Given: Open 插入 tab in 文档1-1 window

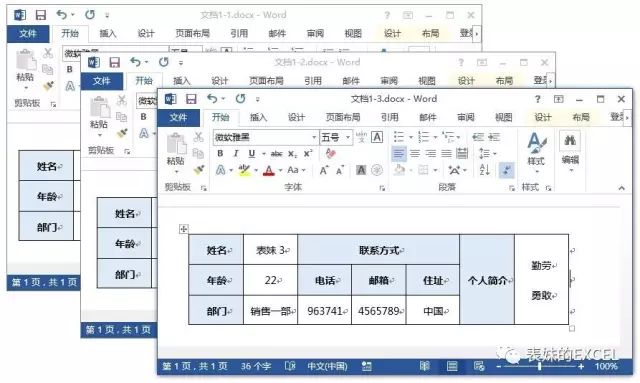Looking at the screenshot, I should (108, 33).
